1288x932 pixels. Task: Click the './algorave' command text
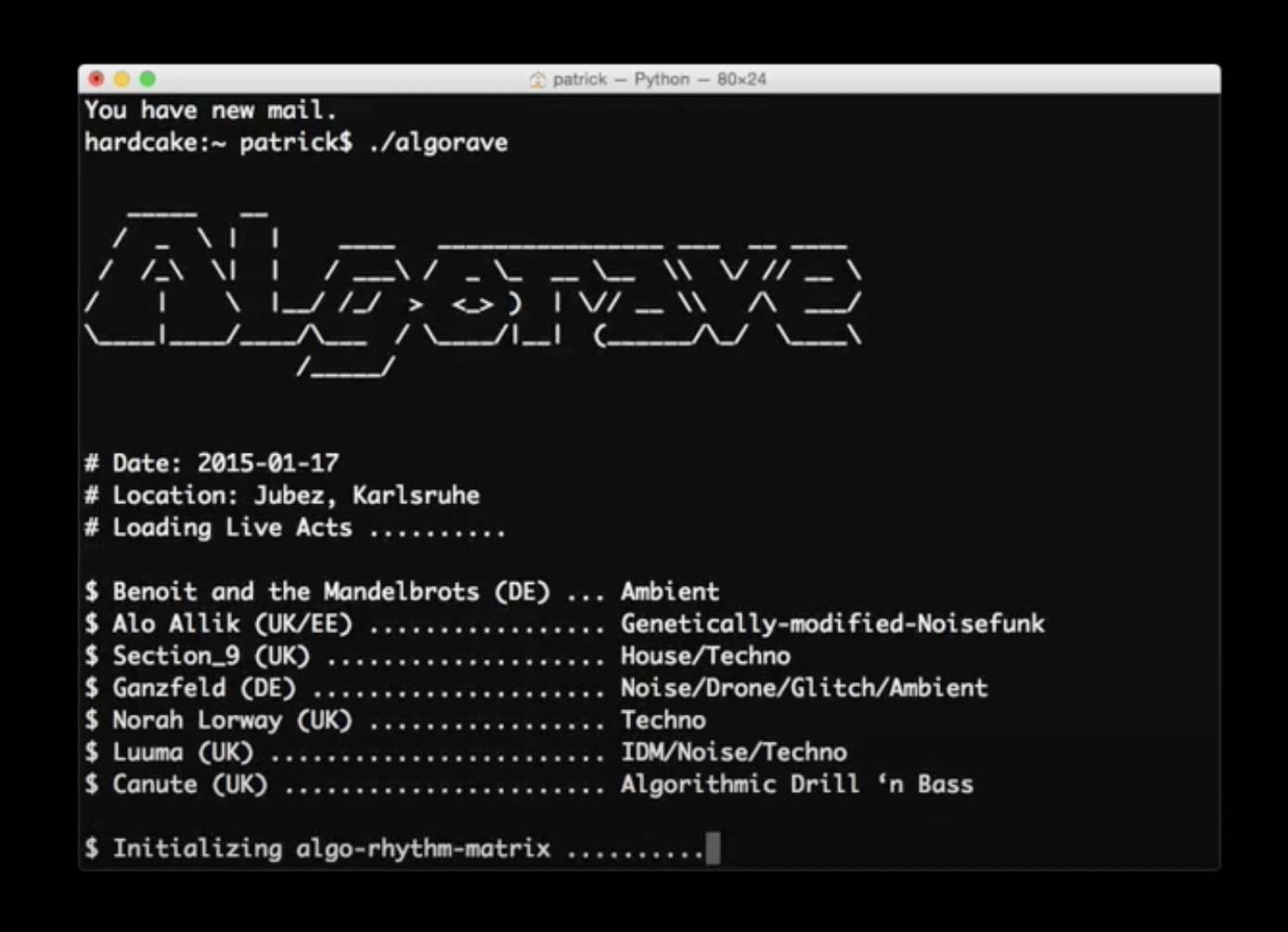[438, 143]
